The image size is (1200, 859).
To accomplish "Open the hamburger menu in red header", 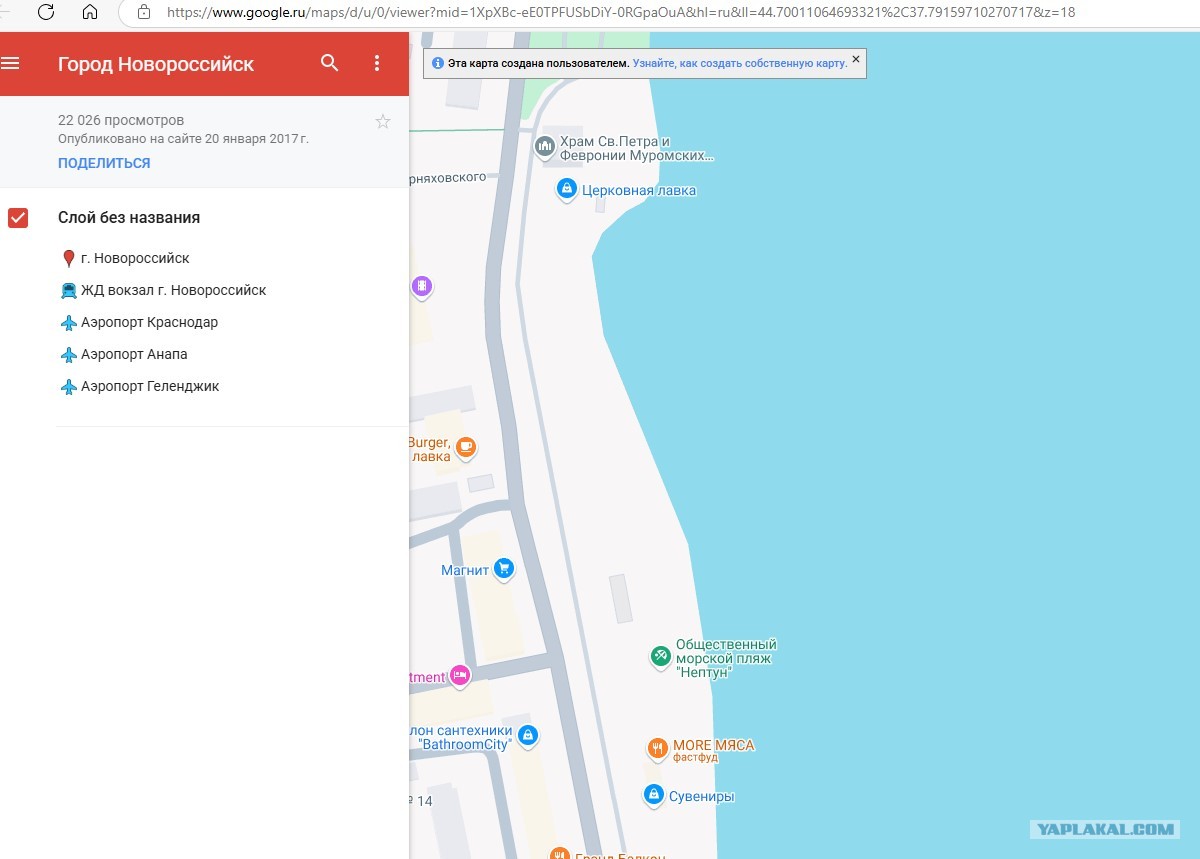I will (x=10, y=64).
